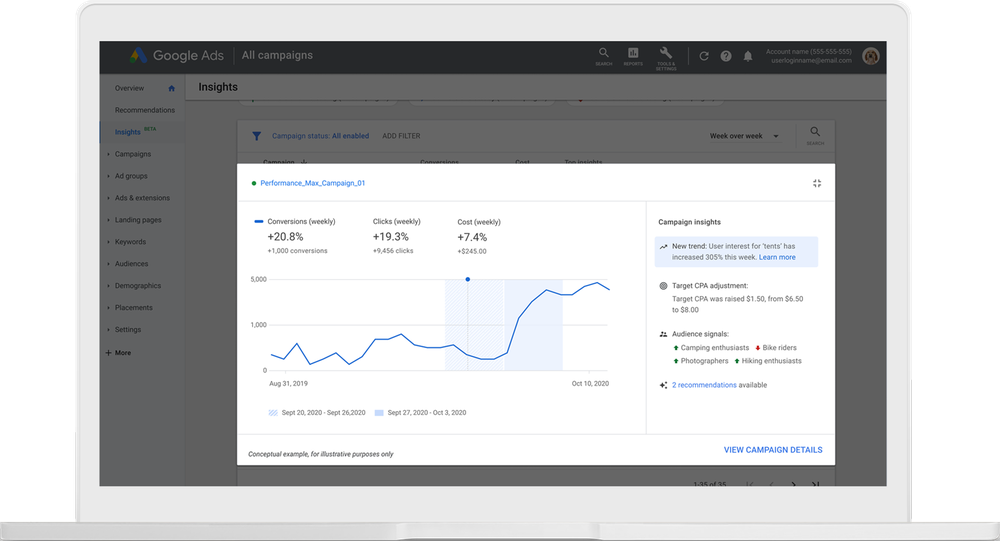The image size is (1000, 541).
Task: Click VIEW CAMPAIGN DETAILS button
Action: (x=772, y=450)
